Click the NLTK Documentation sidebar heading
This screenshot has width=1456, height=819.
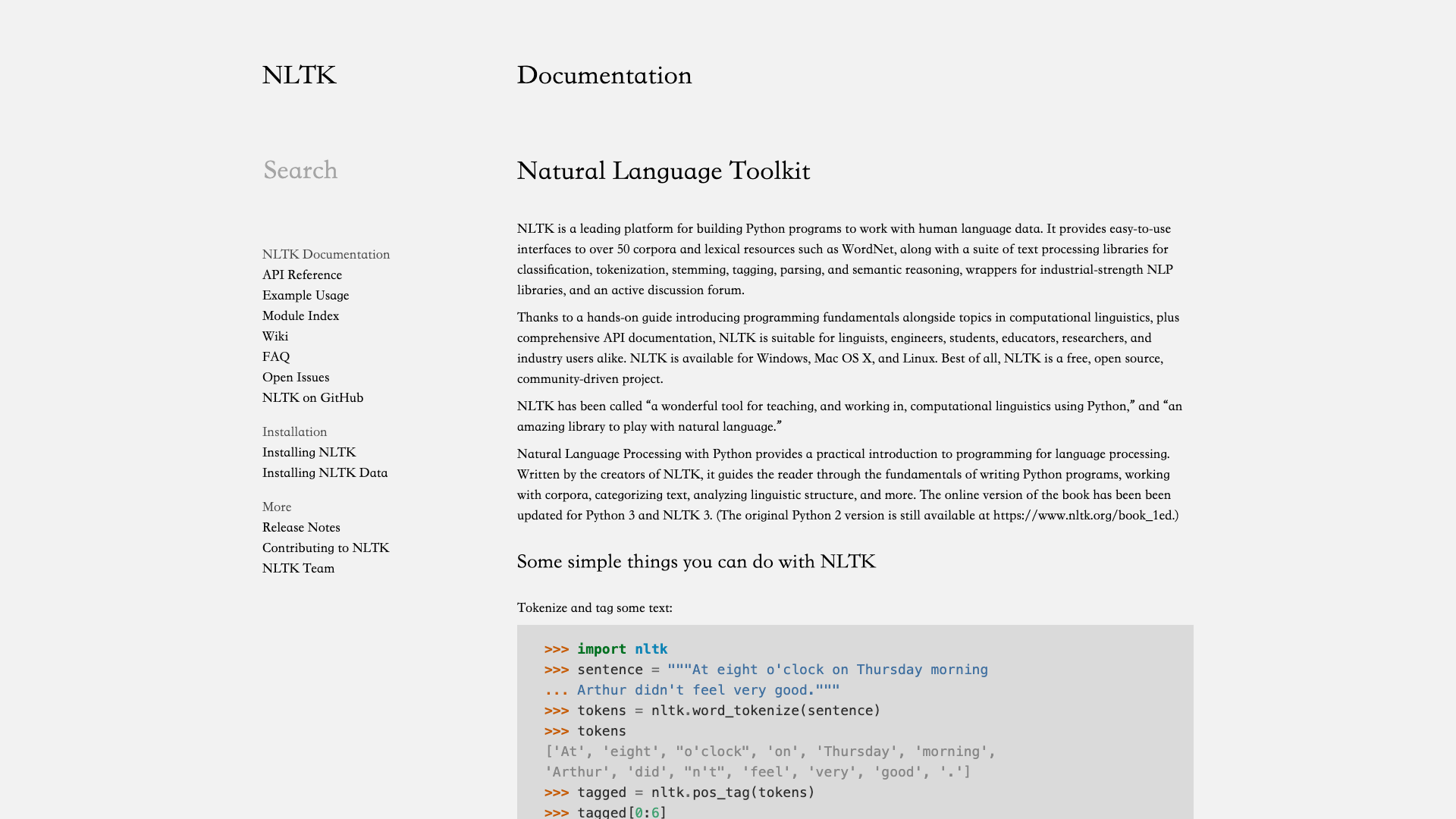326,254
